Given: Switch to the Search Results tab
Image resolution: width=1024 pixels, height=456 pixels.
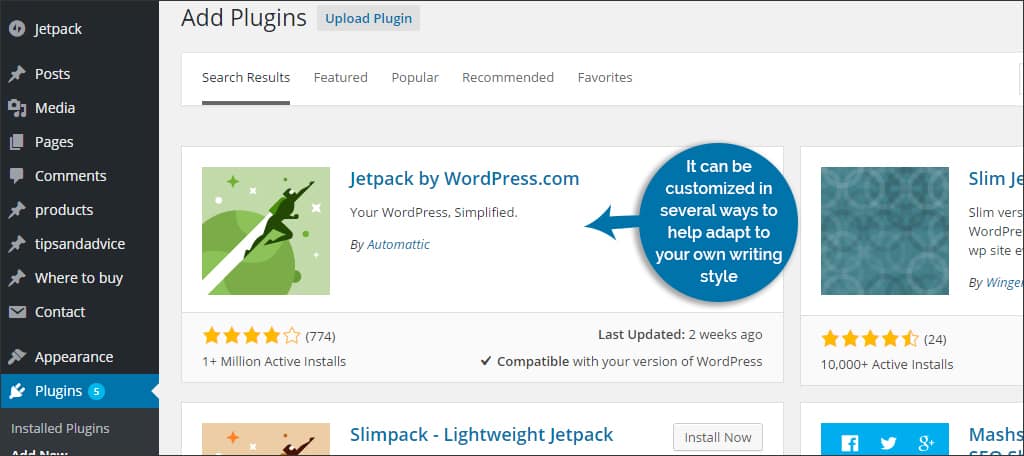Looking at the screenshot, I should pos(246,78).
